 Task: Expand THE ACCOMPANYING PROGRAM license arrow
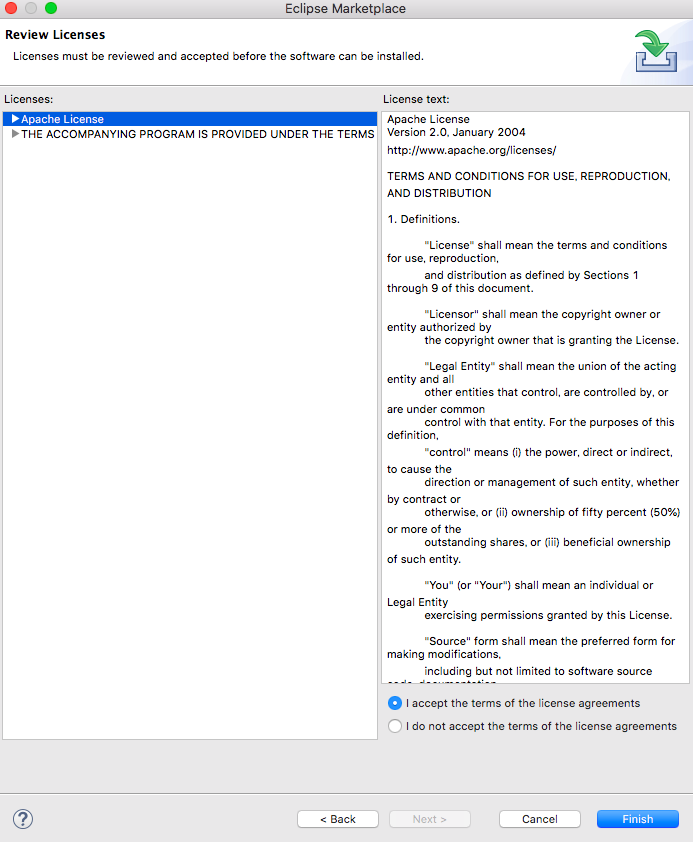(x=16, y=134)
